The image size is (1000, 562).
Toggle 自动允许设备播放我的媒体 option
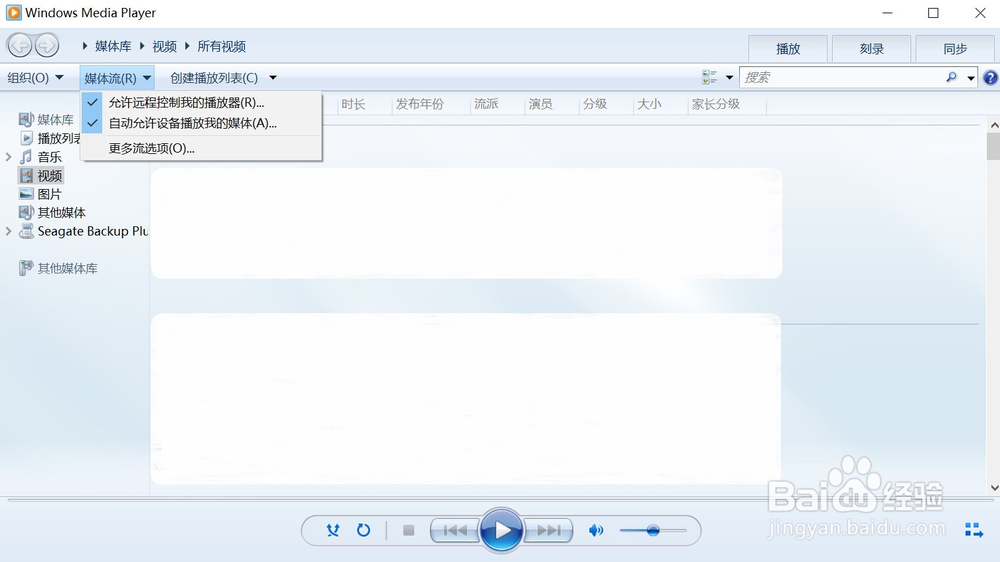201,123
